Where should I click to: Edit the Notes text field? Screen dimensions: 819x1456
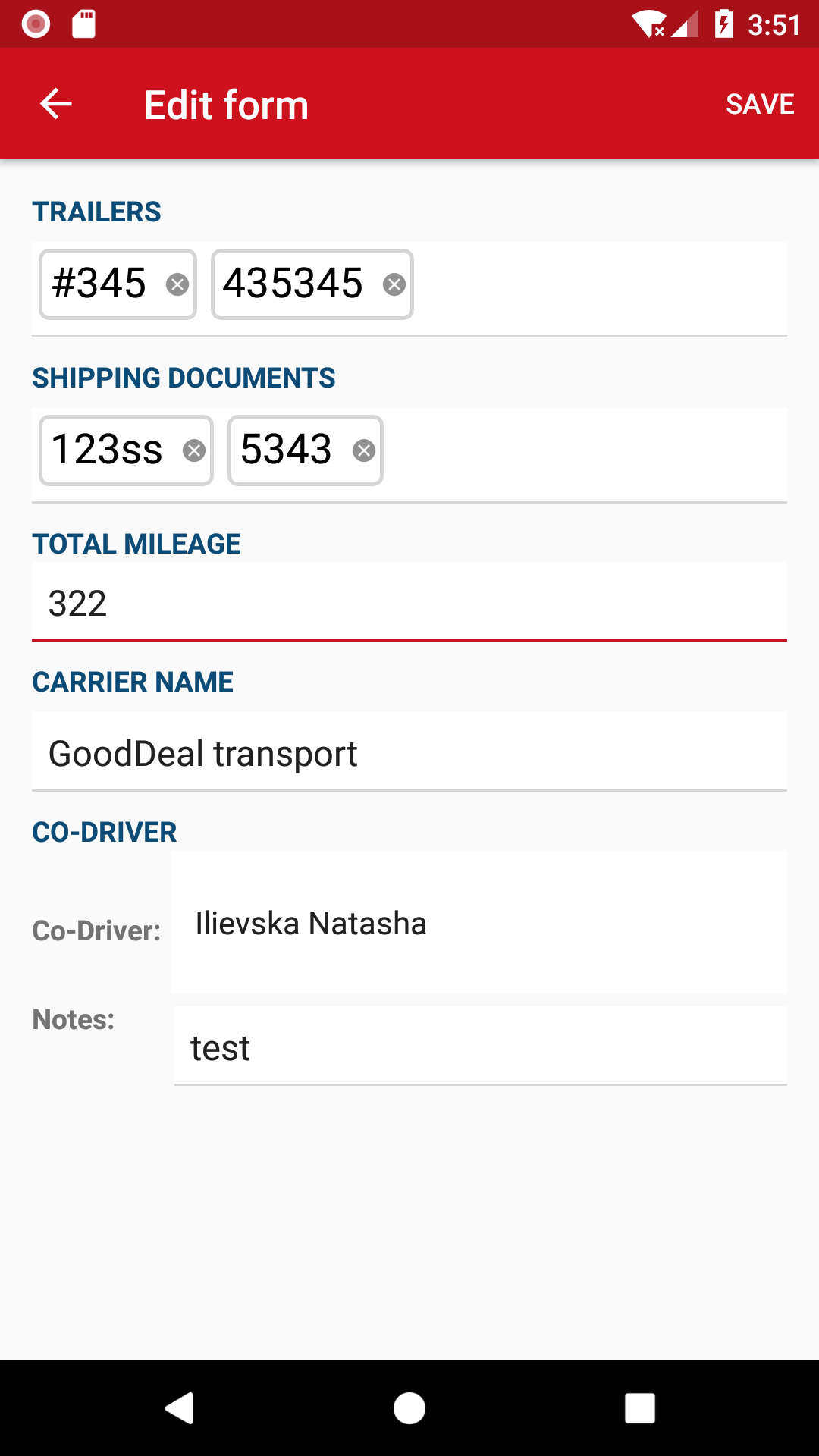coord(481,1046)
